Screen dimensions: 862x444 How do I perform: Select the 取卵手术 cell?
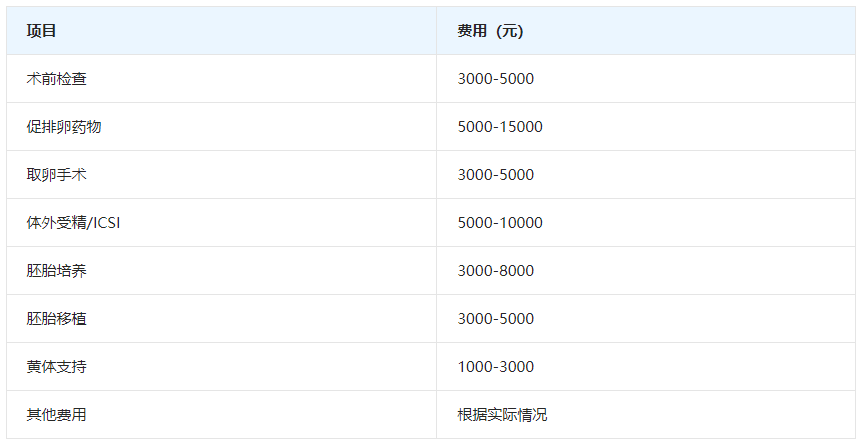tap(56, 175)
